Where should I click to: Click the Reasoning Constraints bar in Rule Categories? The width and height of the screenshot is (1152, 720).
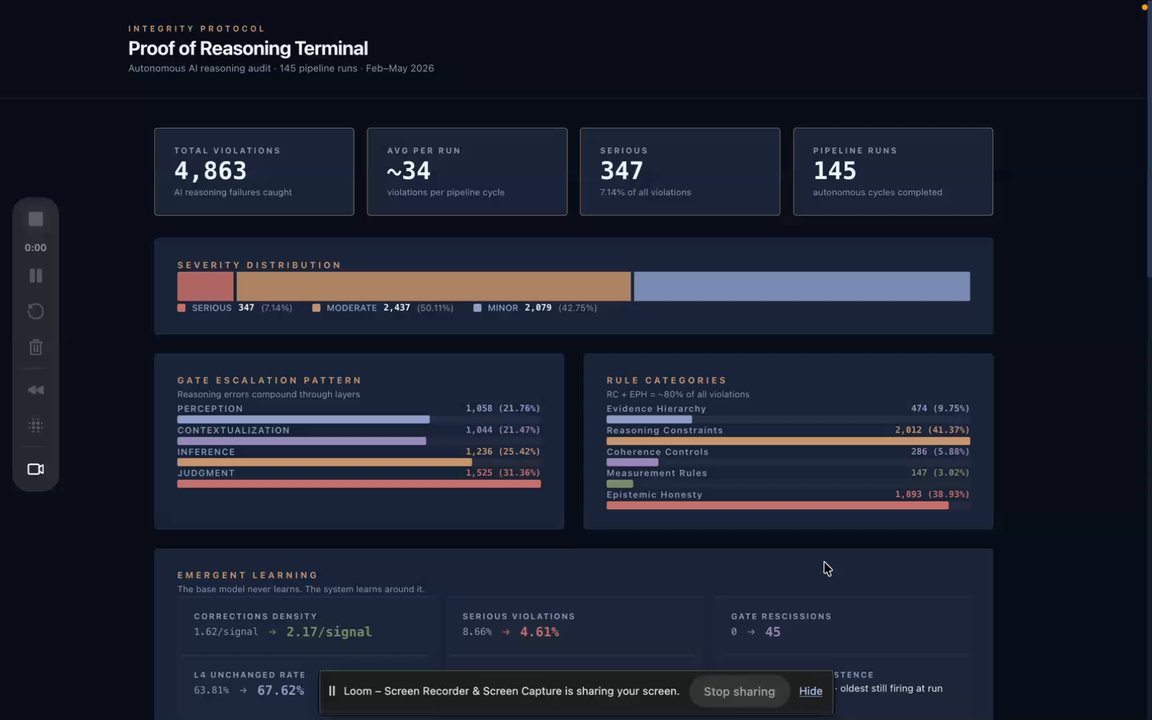(x=788, y=441)
